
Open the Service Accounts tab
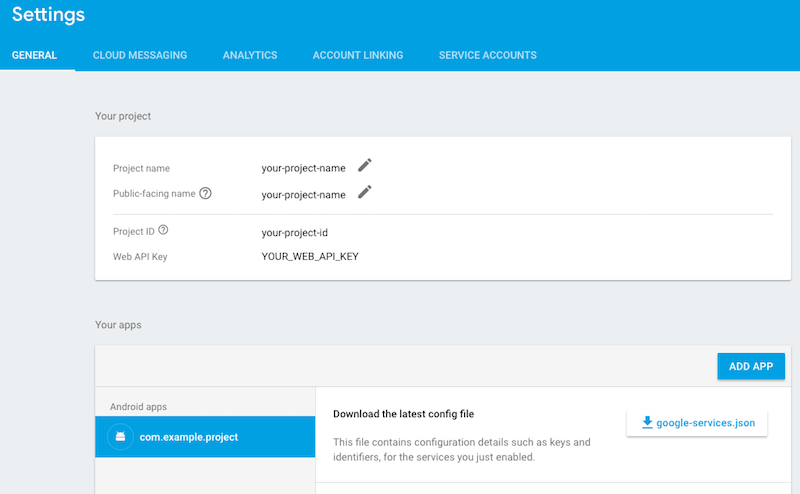(488, 55)
